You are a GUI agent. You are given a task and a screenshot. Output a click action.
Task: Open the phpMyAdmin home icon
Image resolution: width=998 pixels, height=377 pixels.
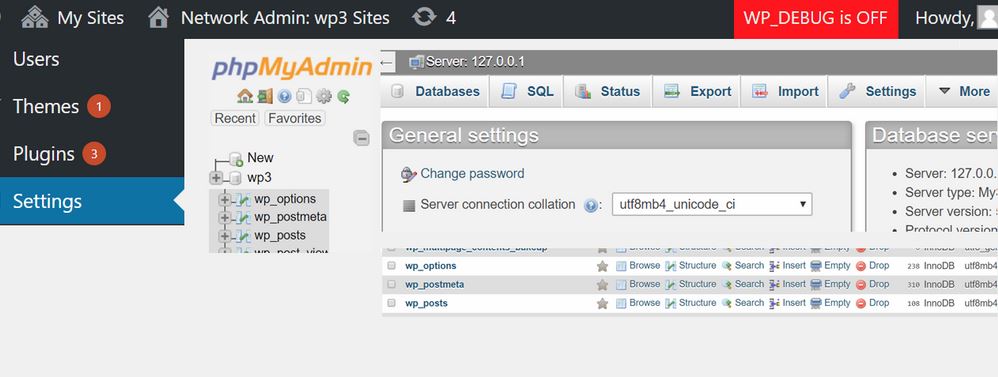(x=244, y=96)
